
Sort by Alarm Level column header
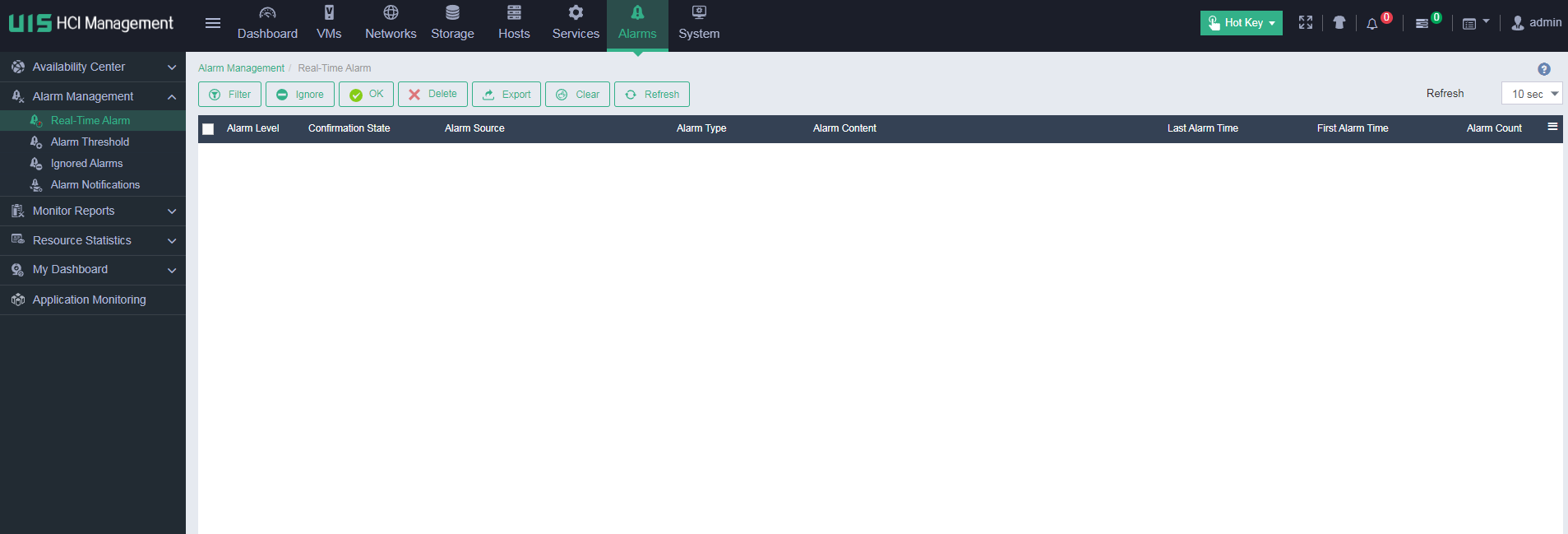(253, 128)
